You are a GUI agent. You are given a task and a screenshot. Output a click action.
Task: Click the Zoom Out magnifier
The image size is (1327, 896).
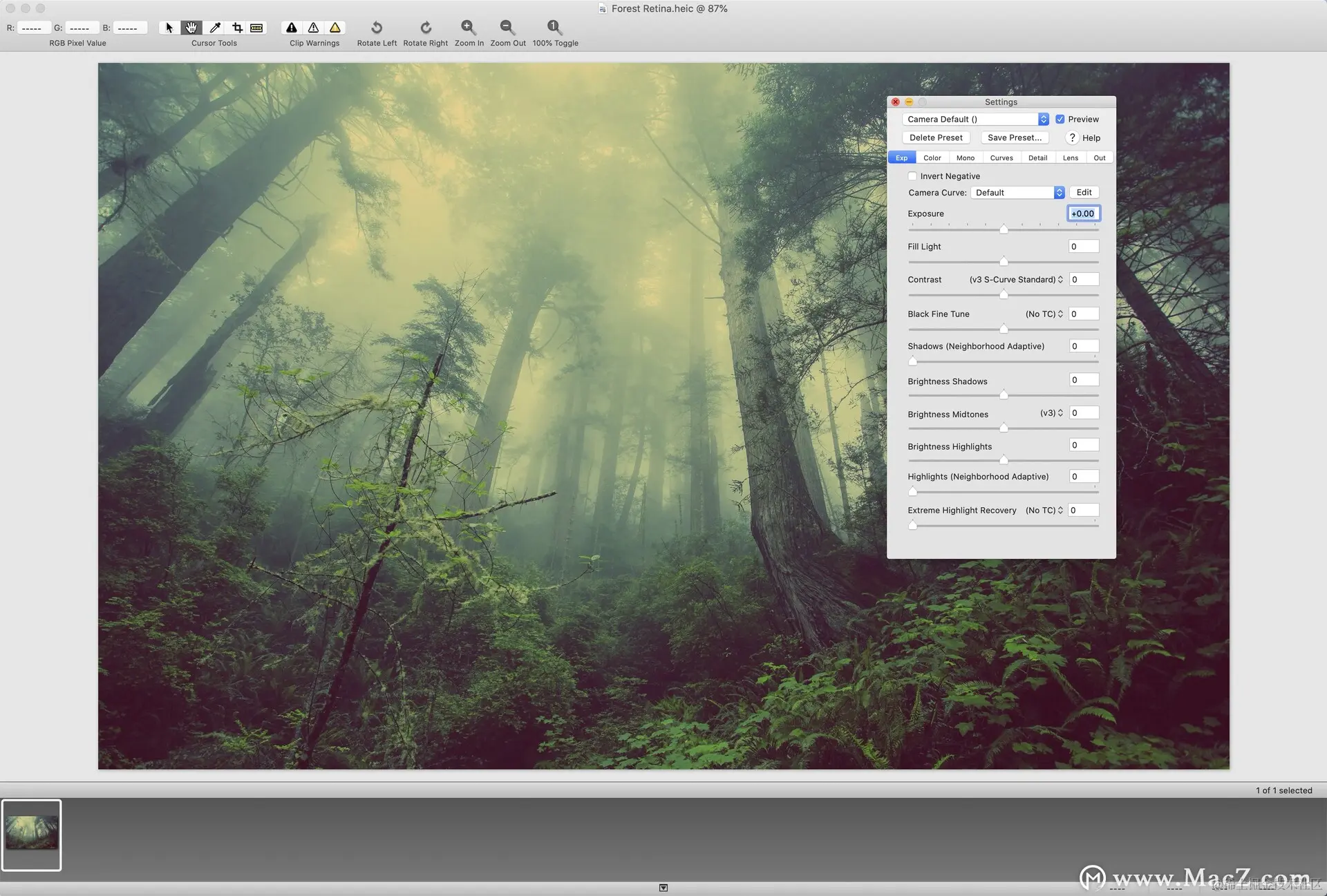pos(507,28)
